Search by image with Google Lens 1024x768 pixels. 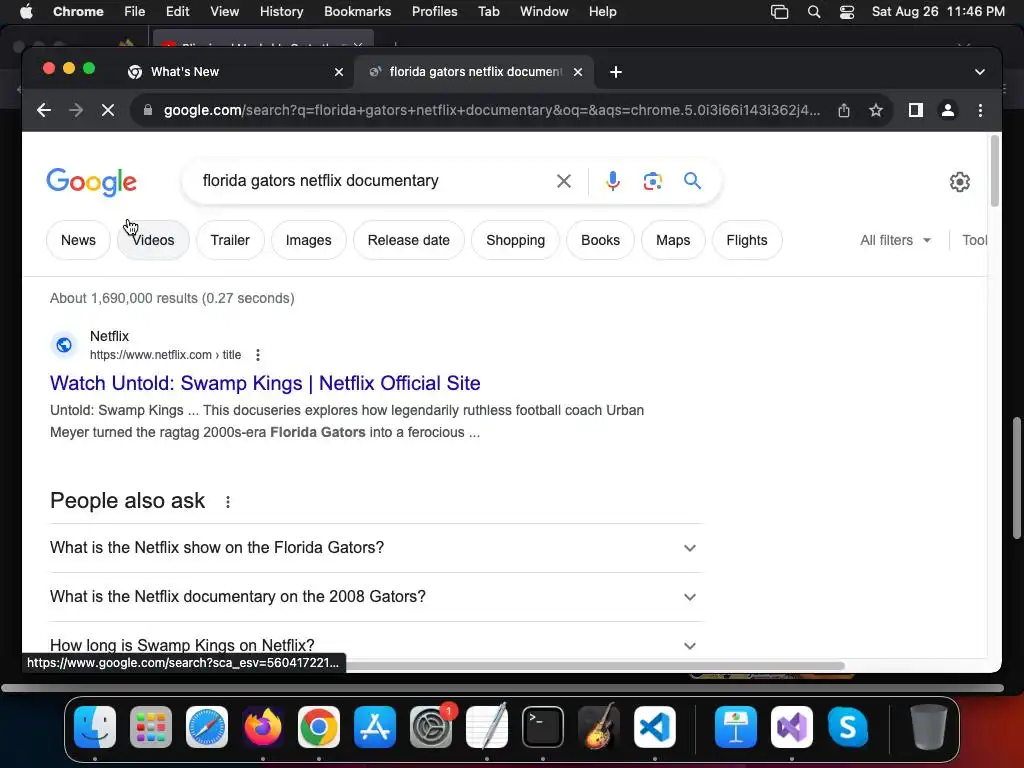click(652, 181)
